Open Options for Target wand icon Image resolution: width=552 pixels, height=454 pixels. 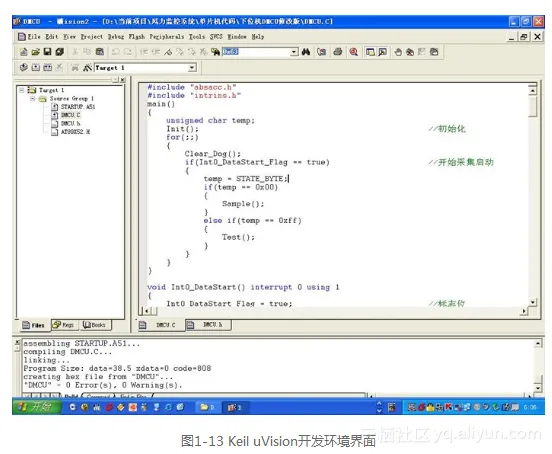point(87,67)
